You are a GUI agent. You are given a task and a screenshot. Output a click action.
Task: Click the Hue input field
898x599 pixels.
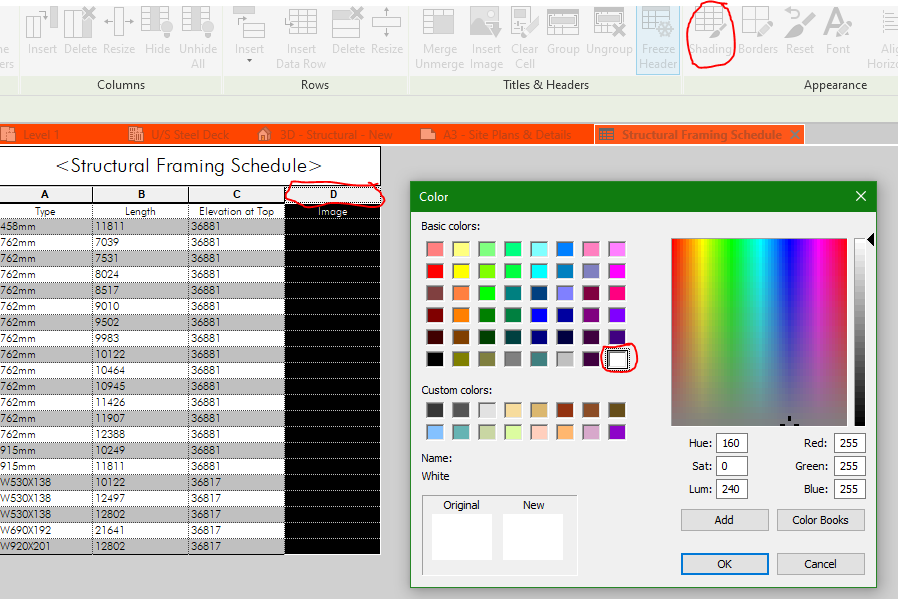tap(731, 443)
